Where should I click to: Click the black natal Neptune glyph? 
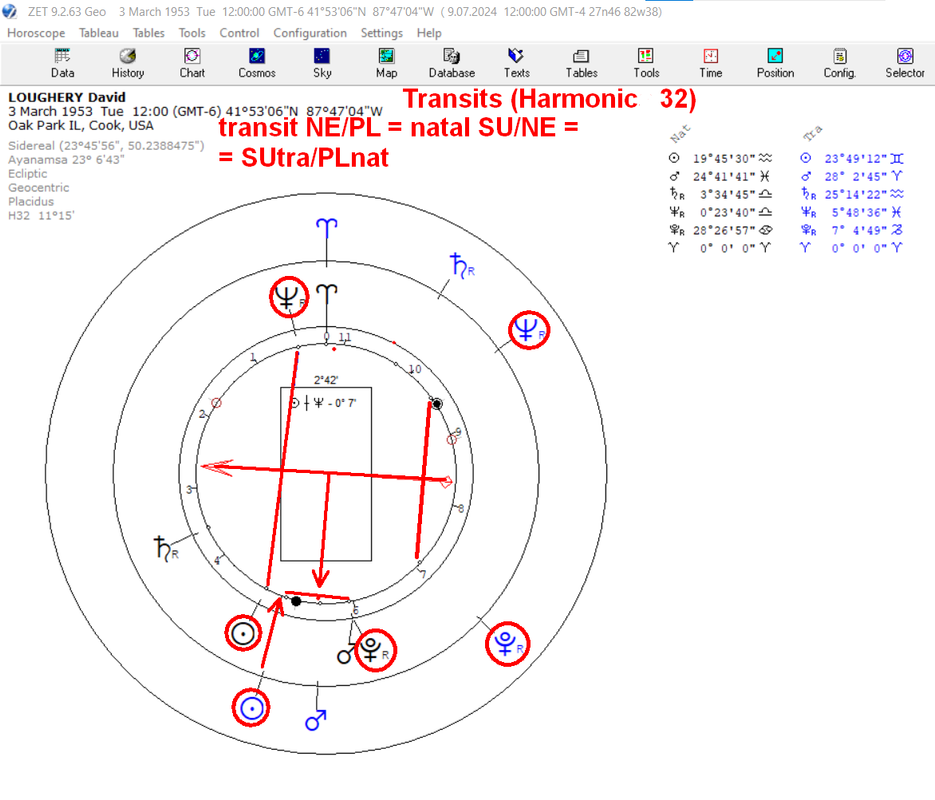tap(289, 297)
